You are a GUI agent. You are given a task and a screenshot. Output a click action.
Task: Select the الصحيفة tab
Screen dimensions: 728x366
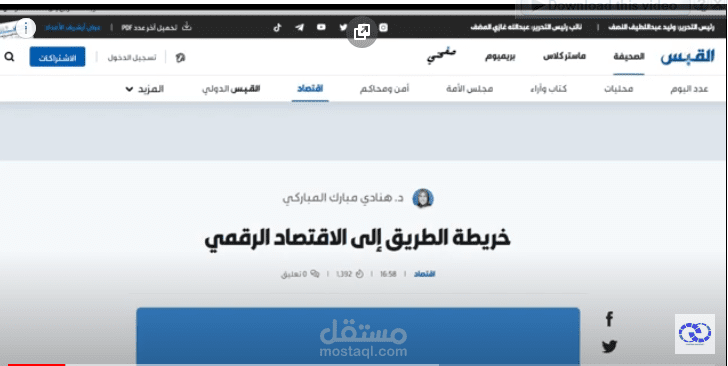click(629, 57)
